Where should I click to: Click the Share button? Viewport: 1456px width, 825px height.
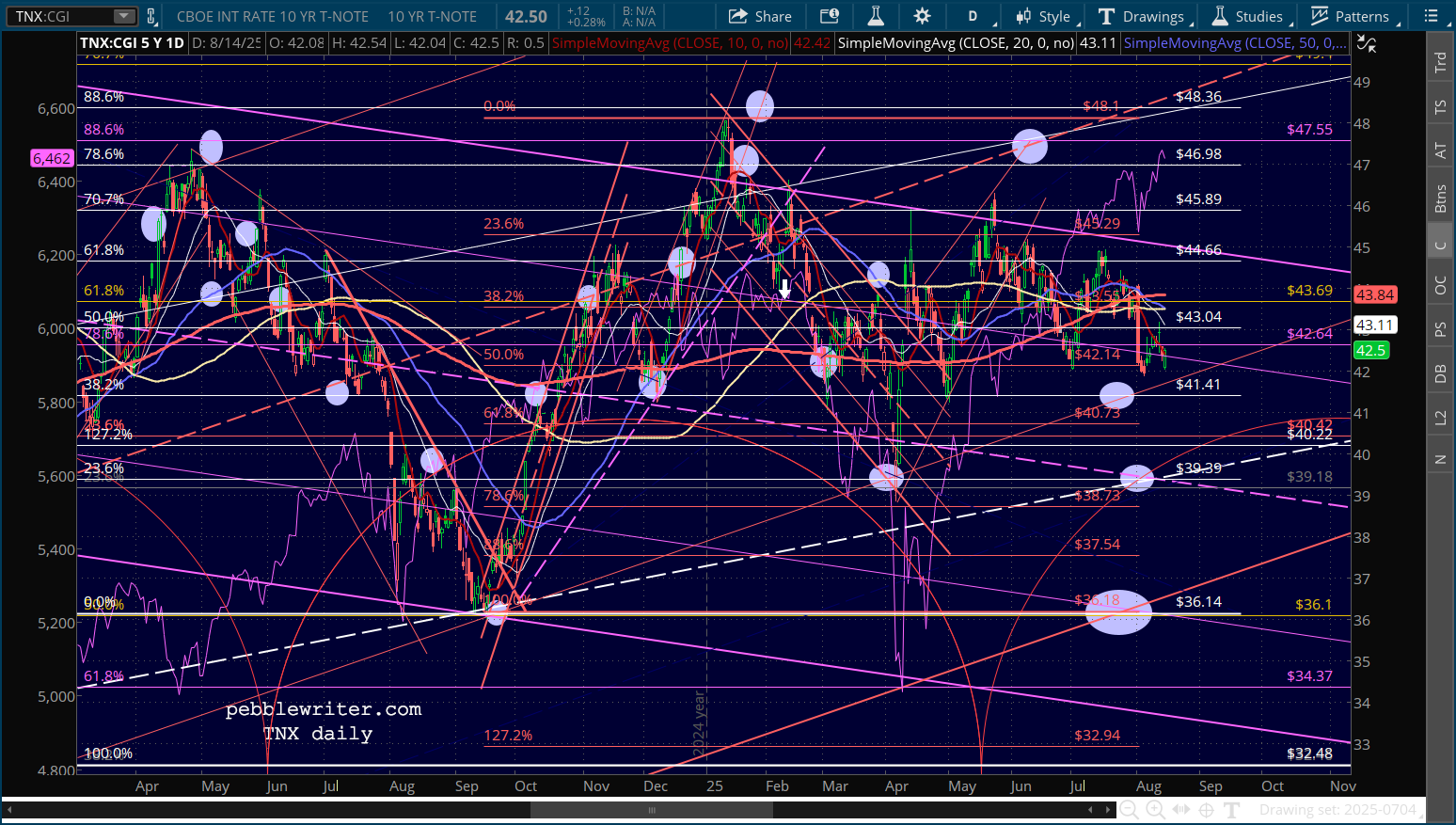point(761,16)
